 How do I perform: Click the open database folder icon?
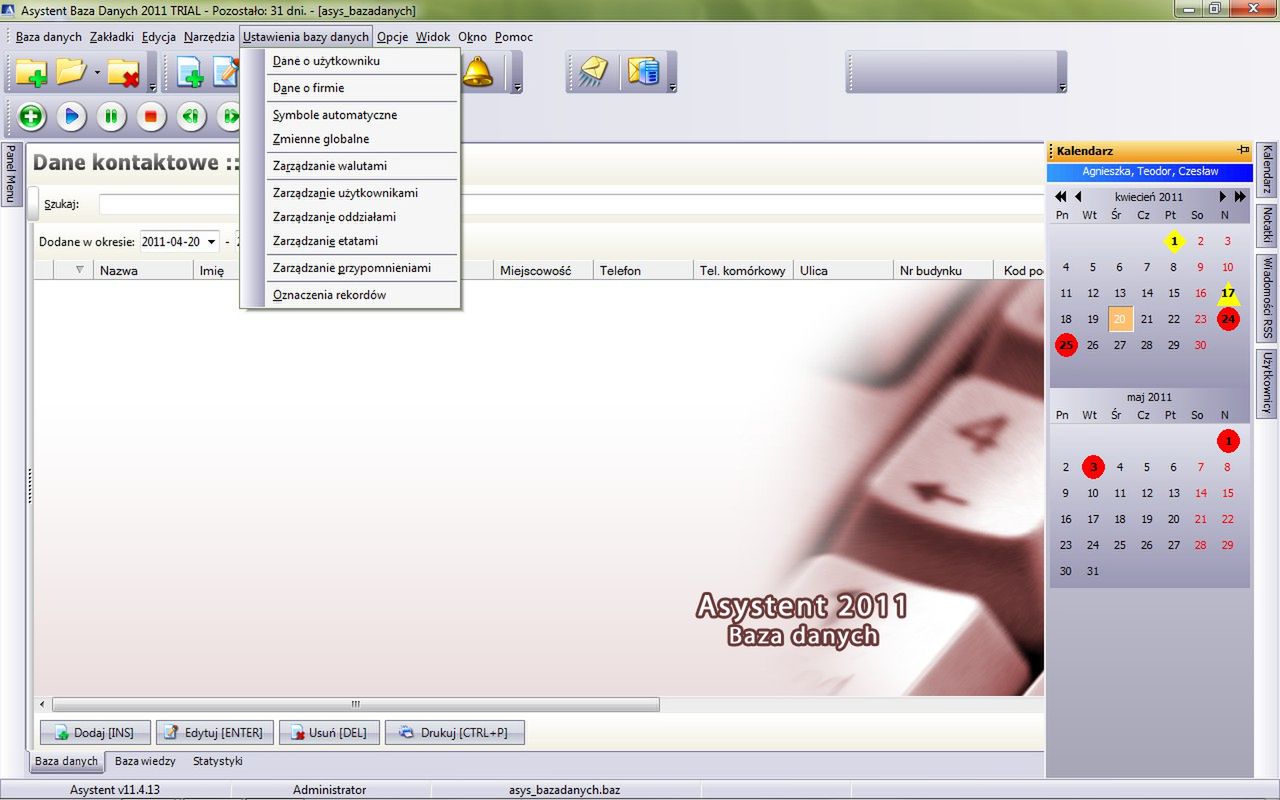coord(71,72)
